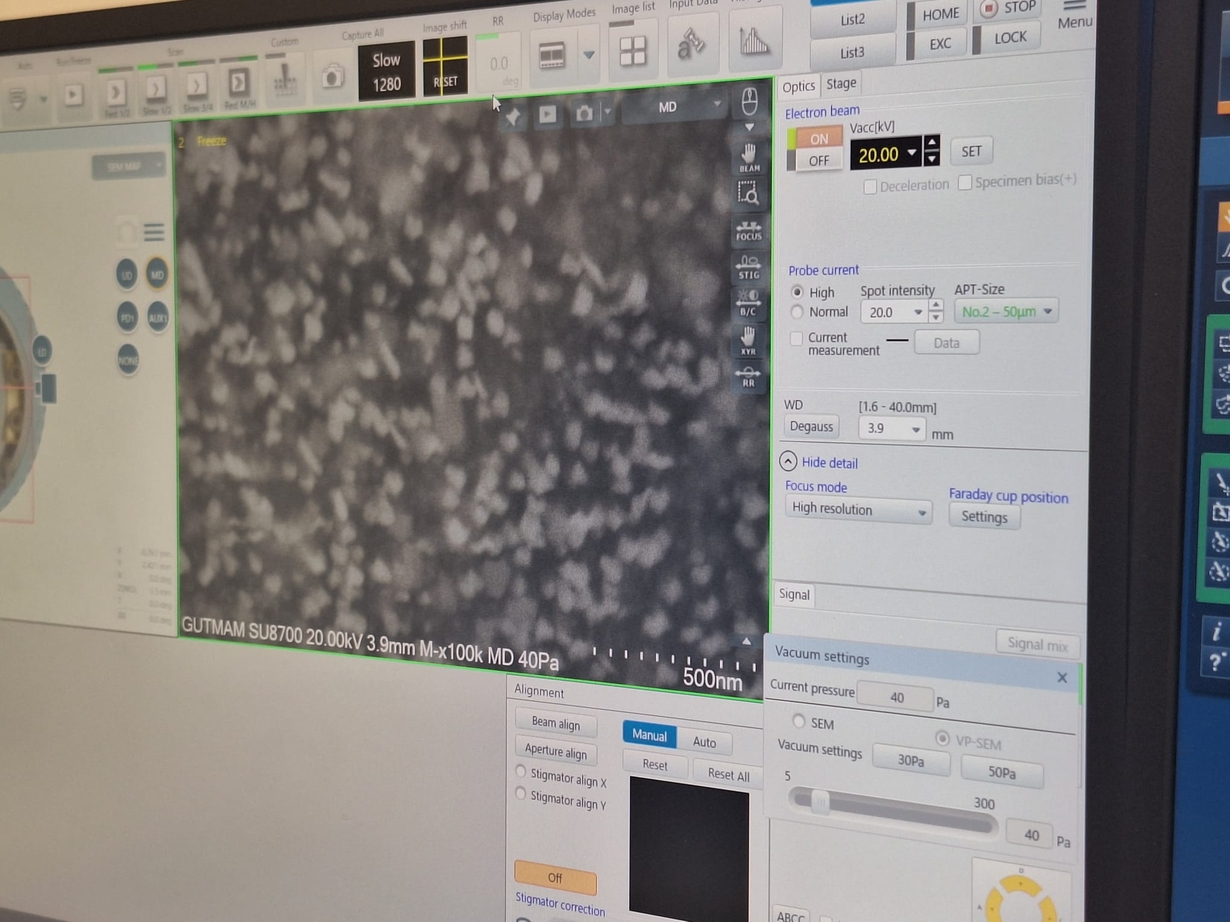The width and height of the screenshot is (1230, 922).
Task: Select the MD detector circle
Action: 157,272
